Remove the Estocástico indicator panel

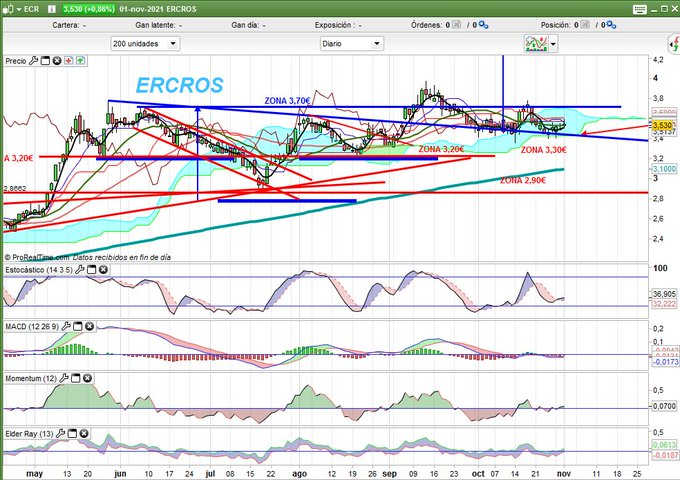click(x=103, y=270)
